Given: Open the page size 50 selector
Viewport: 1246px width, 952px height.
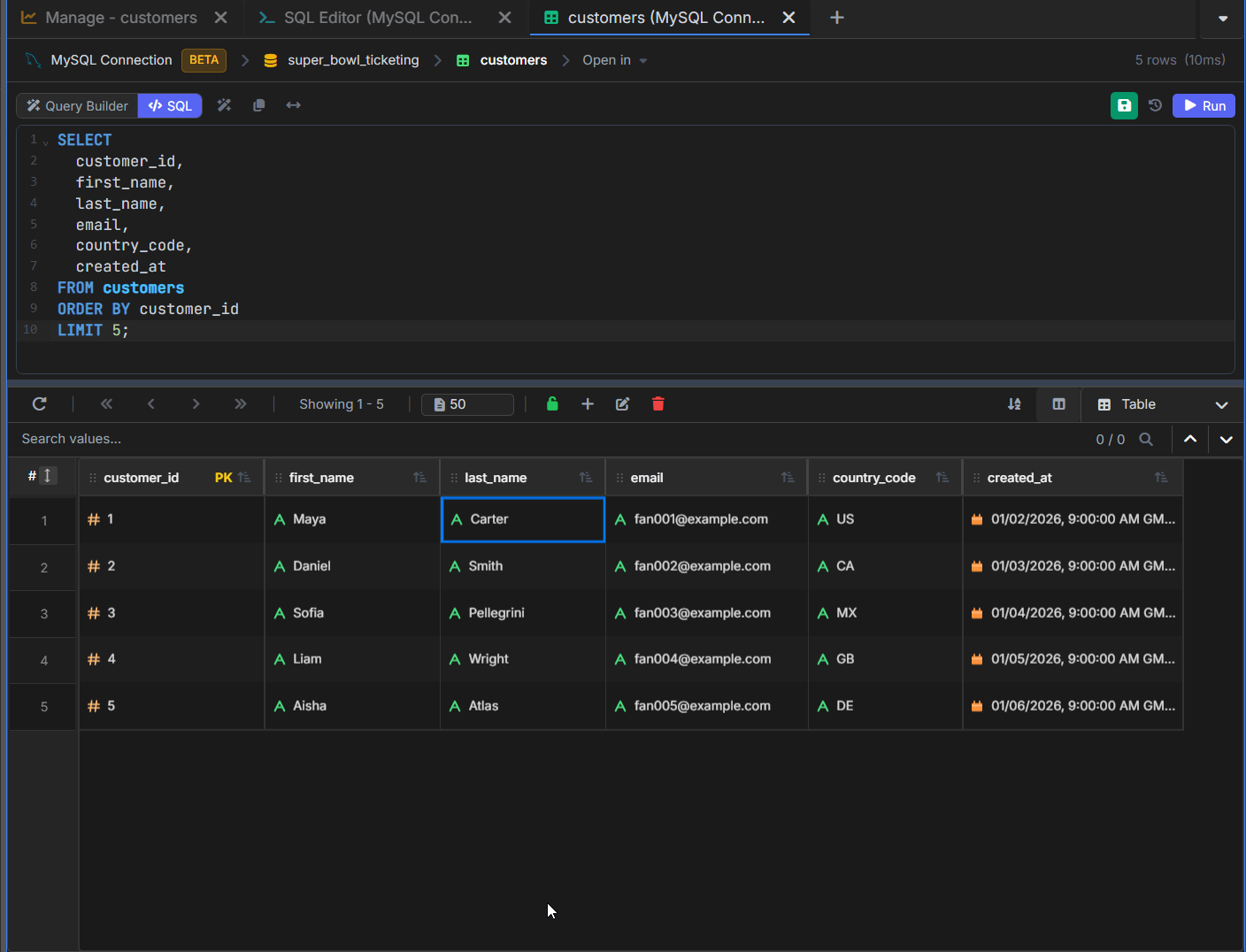Looking at the screenshot, I should click(467, 404).
